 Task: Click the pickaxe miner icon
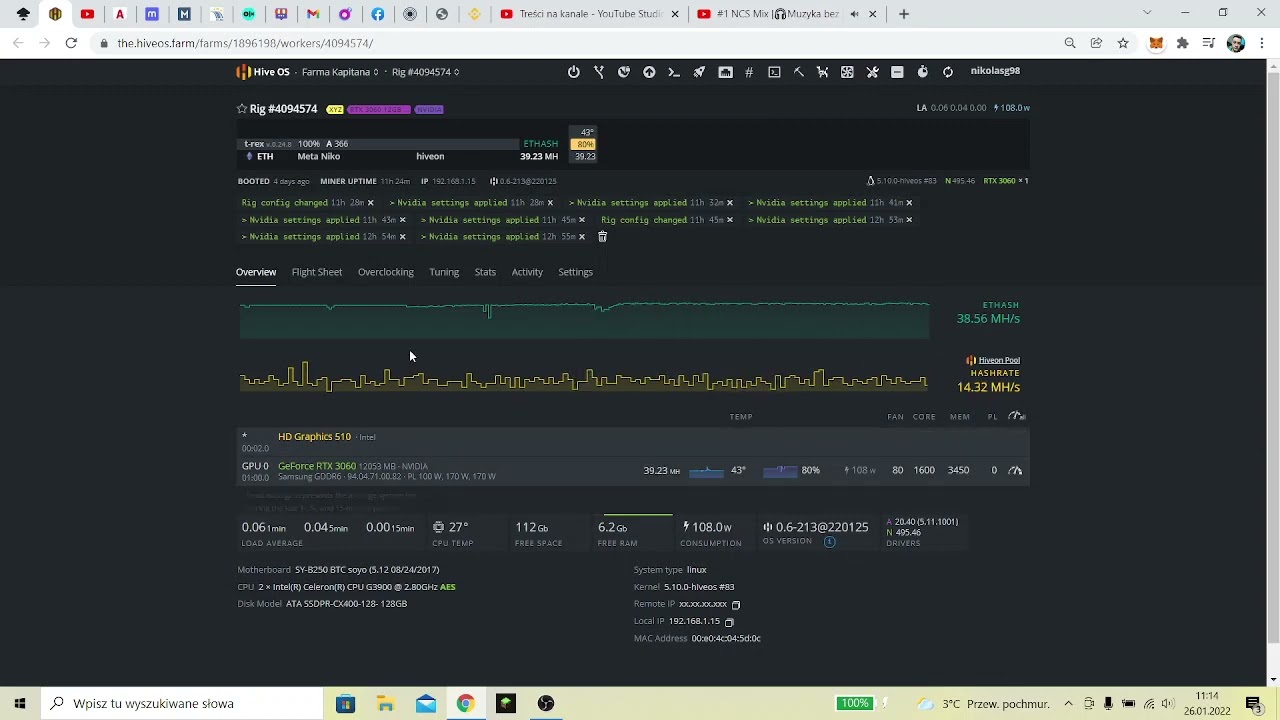799,72
